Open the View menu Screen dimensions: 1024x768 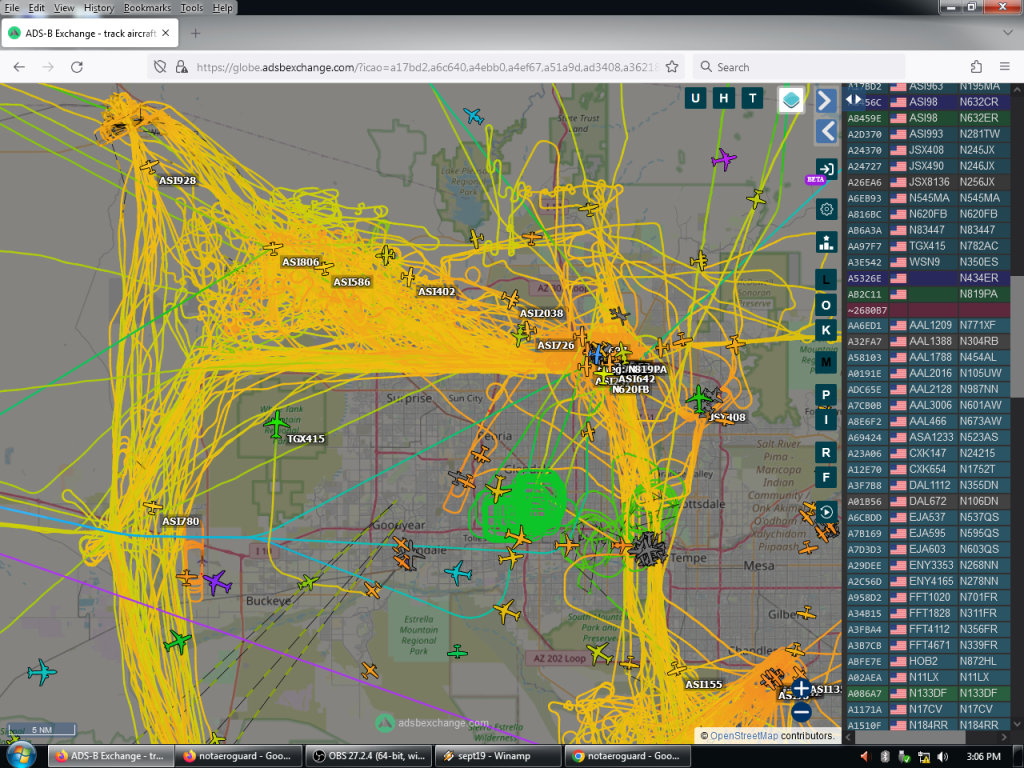point(64,8)
